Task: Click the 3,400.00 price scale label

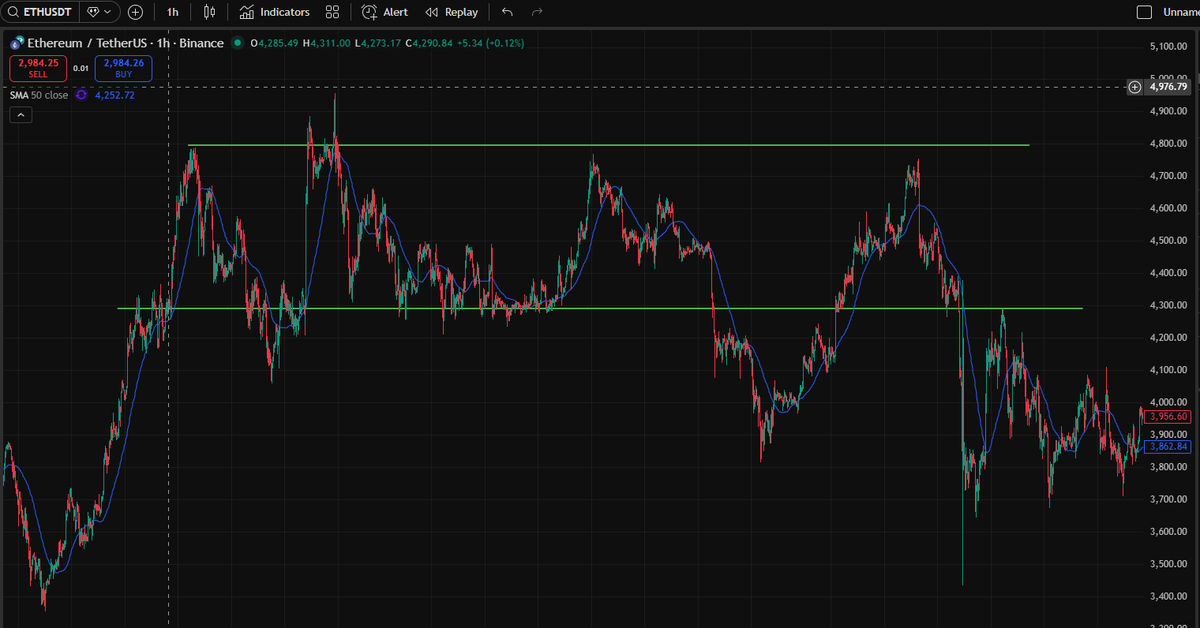Action: (1168, 598)
